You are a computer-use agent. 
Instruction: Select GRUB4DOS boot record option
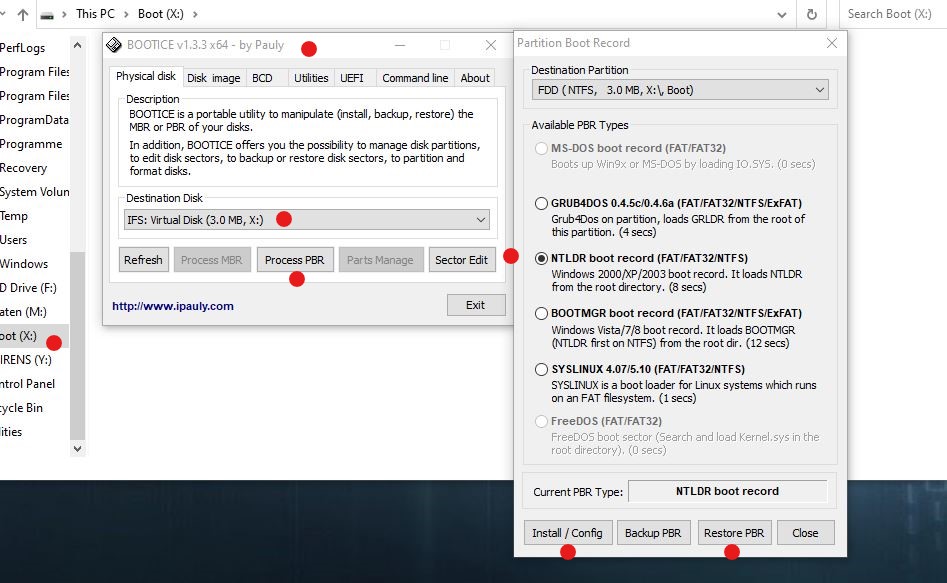pos(541,204)
